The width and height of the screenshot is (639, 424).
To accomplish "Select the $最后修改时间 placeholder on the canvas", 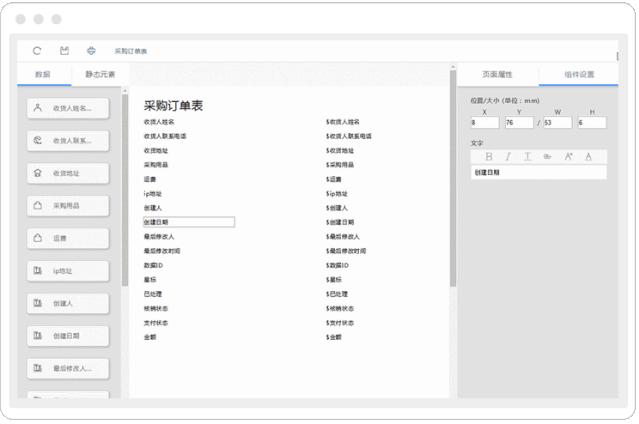I will [346, 251].
